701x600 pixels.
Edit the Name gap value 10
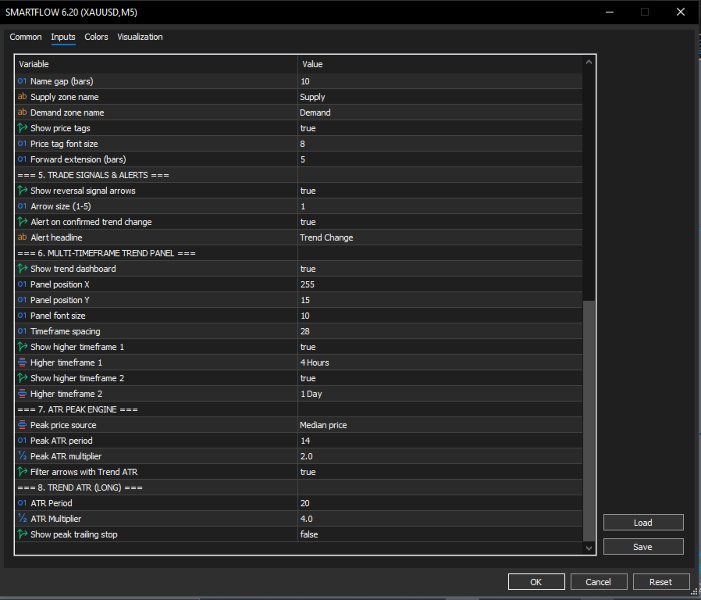[x=440, y=81]
